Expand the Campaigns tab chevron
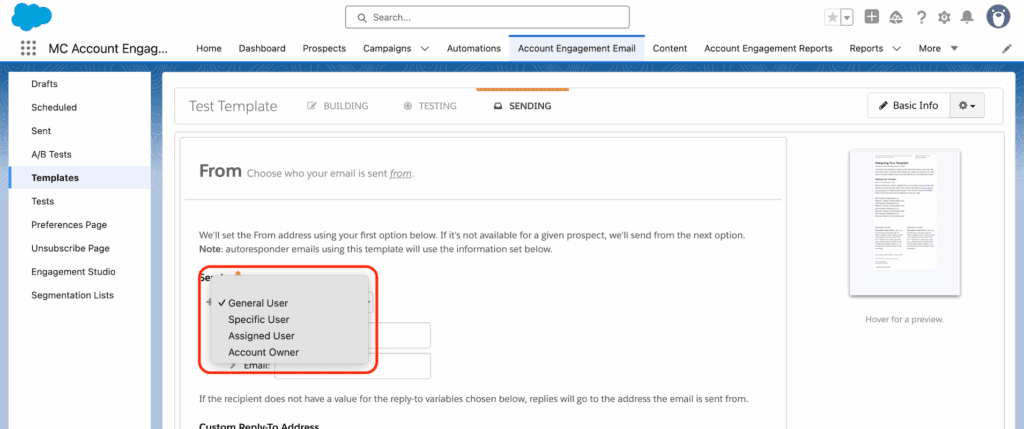This screenshot has width=1024, height=429. 425,48
